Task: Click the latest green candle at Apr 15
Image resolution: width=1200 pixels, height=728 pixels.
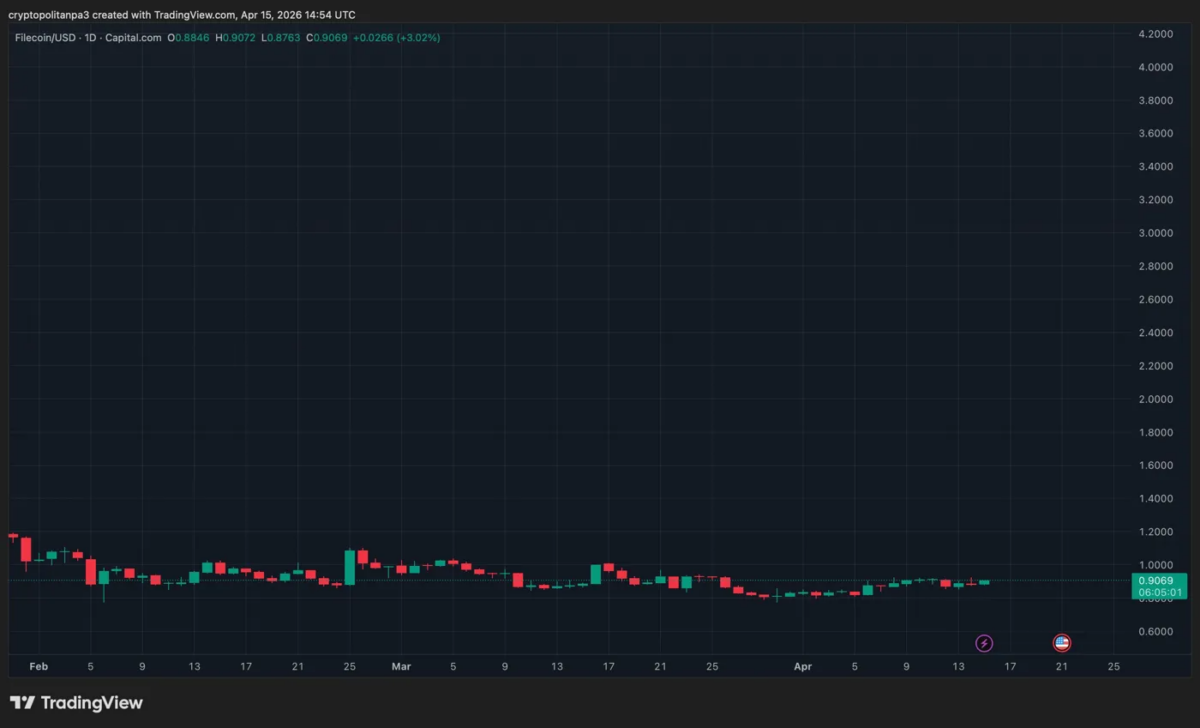Action: pos(984,582)
